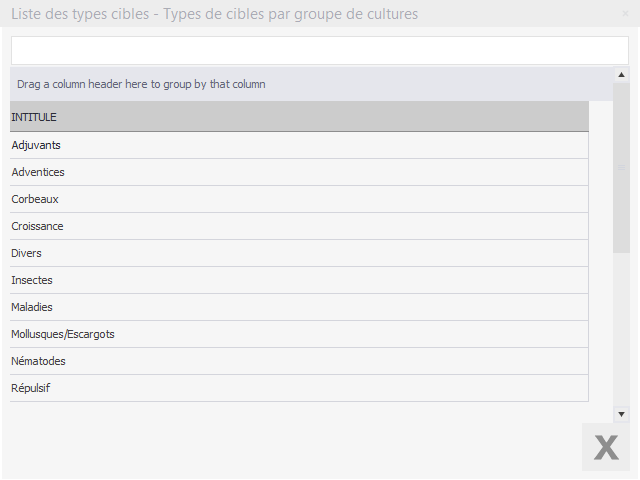
Task: Choose the Insectes target type
Action: click(x=299, y=280)
